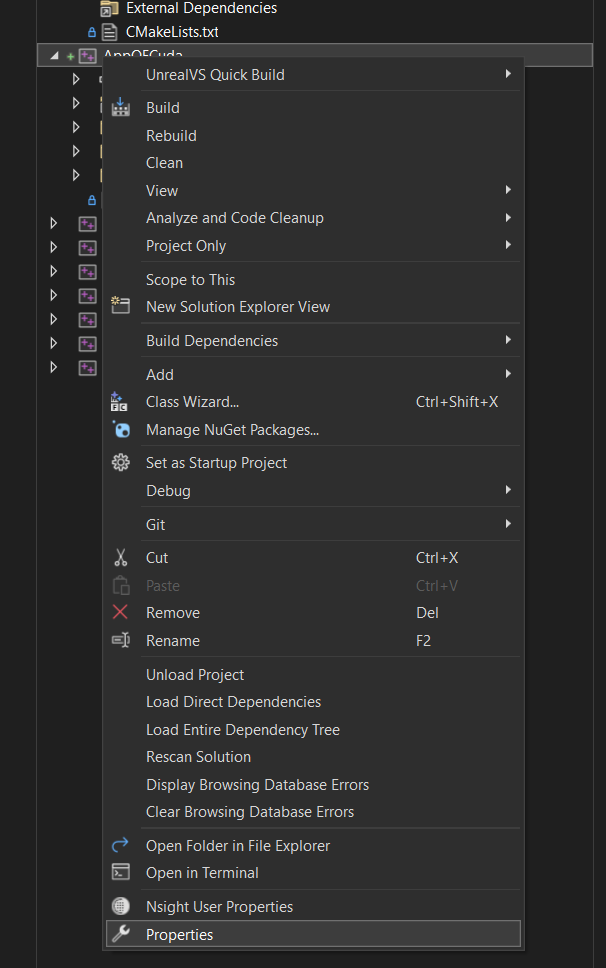Click the Manage NuGet Packages icon
The width and height of the screenshot is (606, 968).
click(121, 430)
